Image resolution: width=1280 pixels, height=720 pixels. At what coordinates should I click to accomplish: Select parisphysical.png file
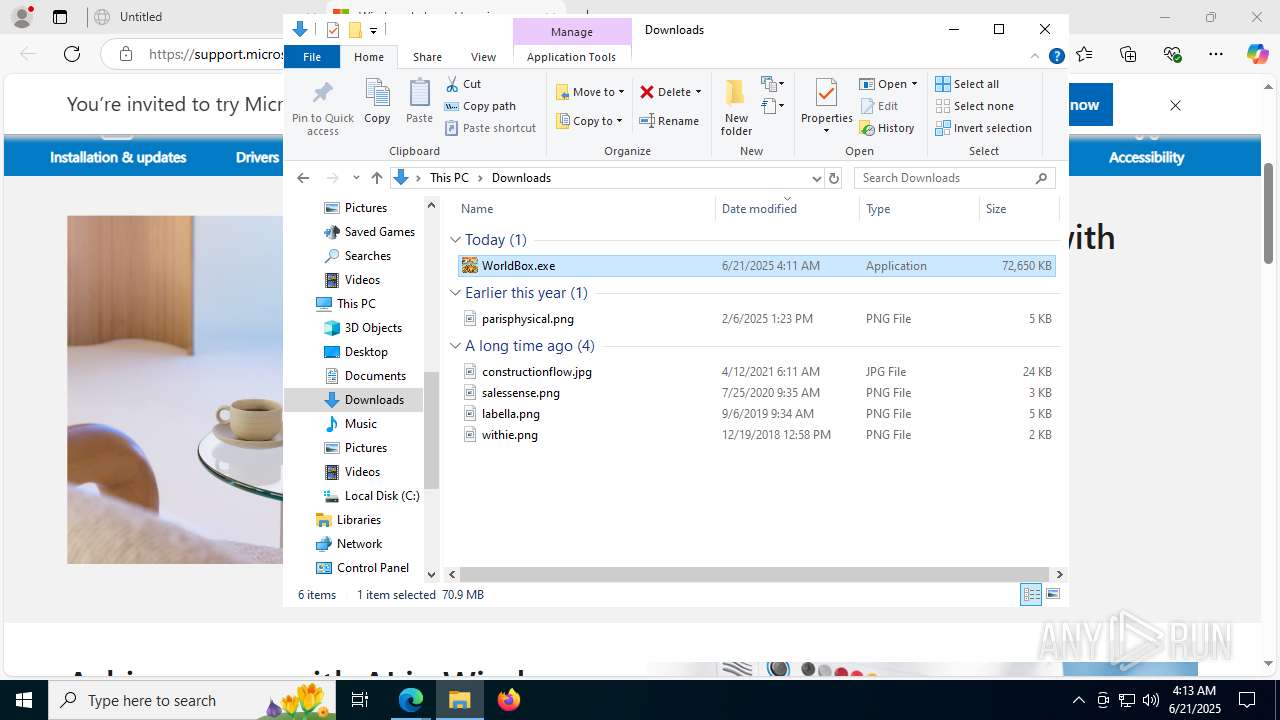pyautogui.click(x=756, y=319)
